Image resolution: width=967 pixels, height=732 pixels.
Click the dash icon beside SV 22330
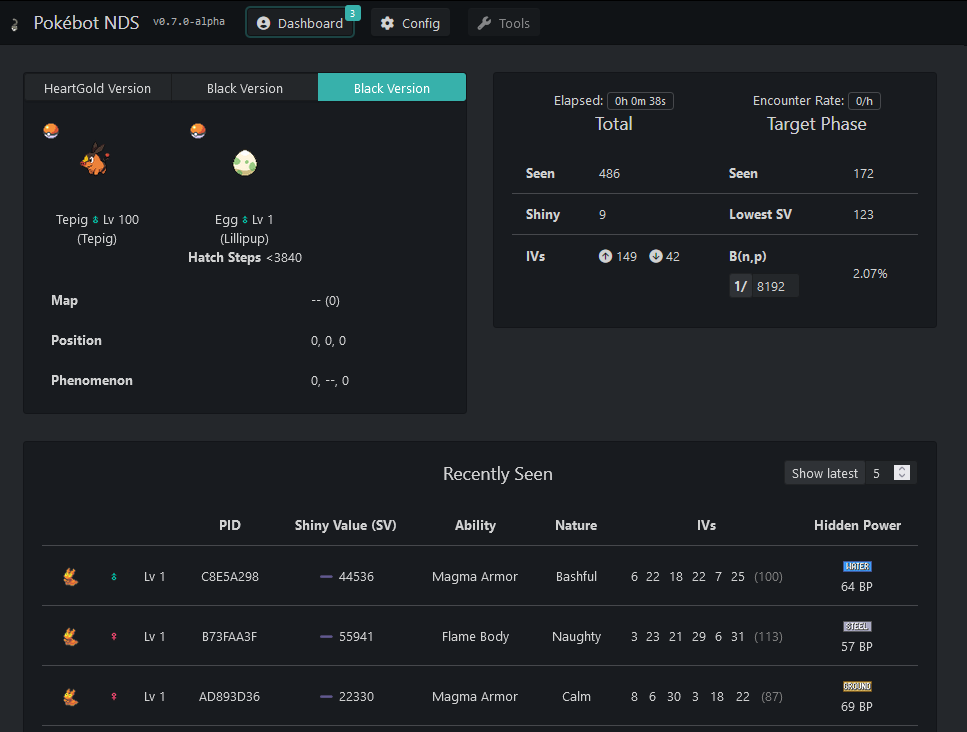(x=326, y=696)
